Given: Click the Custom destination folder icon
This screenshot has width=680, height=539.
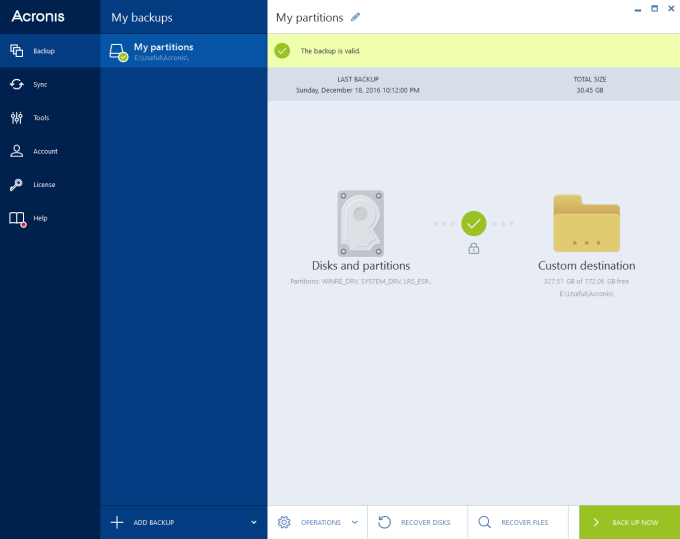Looking at the screenshot, I should pyautogui.click(x=586, y=223).
